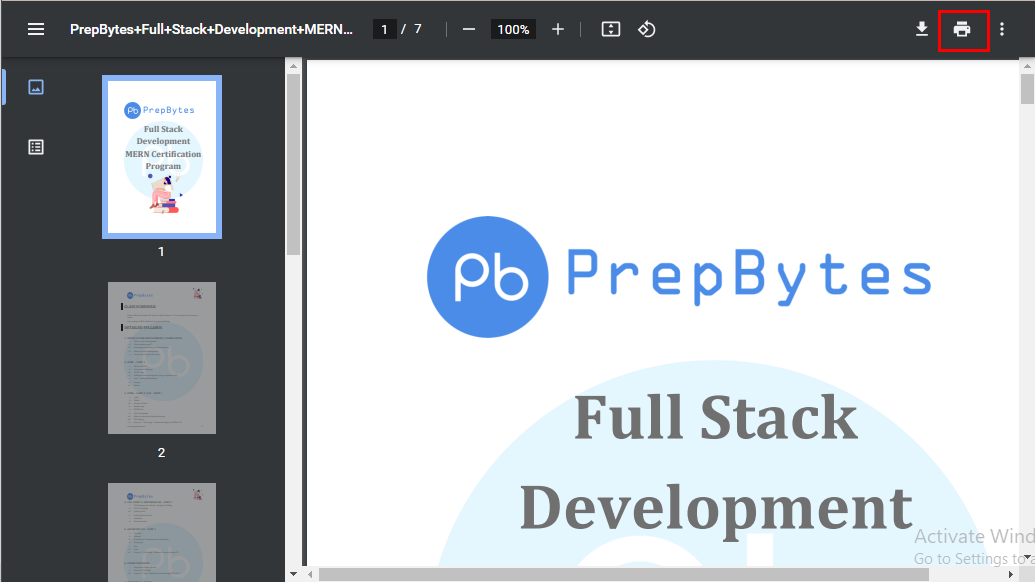Click the Print icon in toolbar
Screen dimensions: 1035x582
pos(962,29)
